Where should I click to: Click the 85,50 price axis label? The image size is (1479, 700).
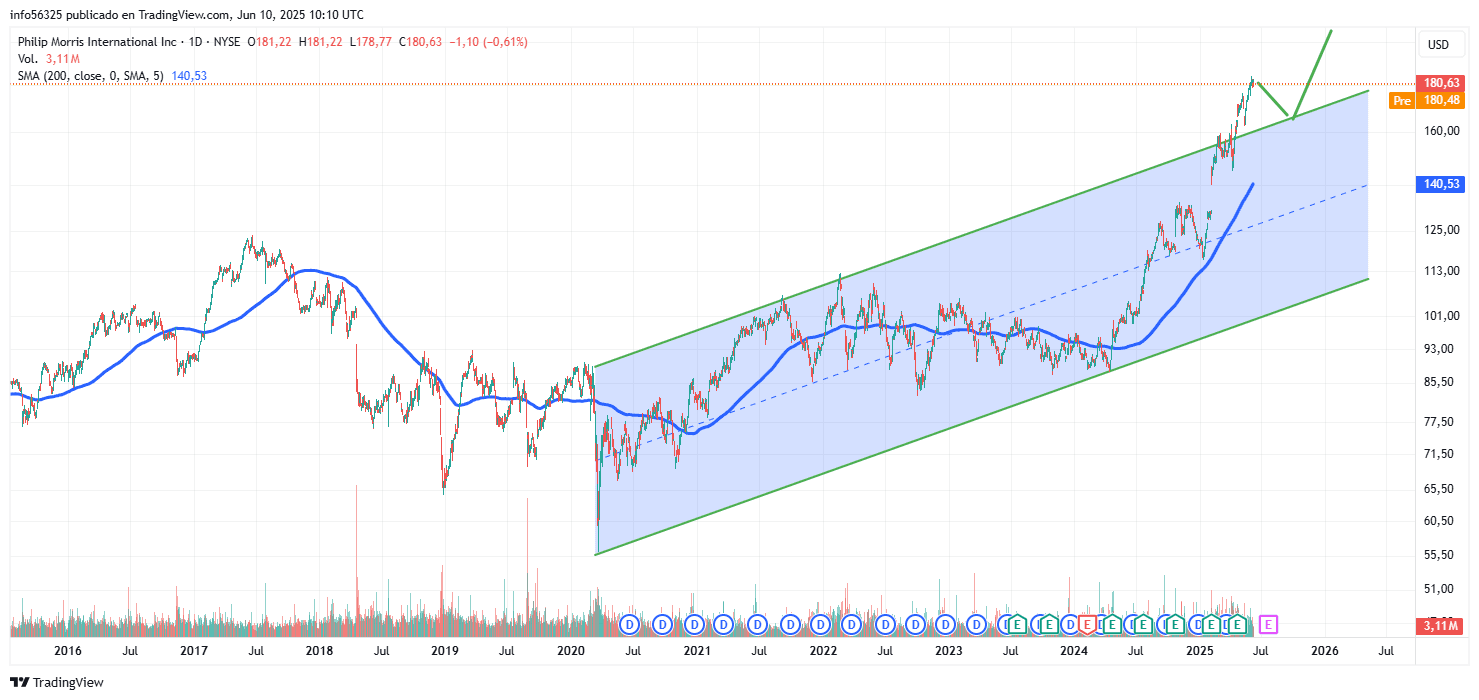1437,382
